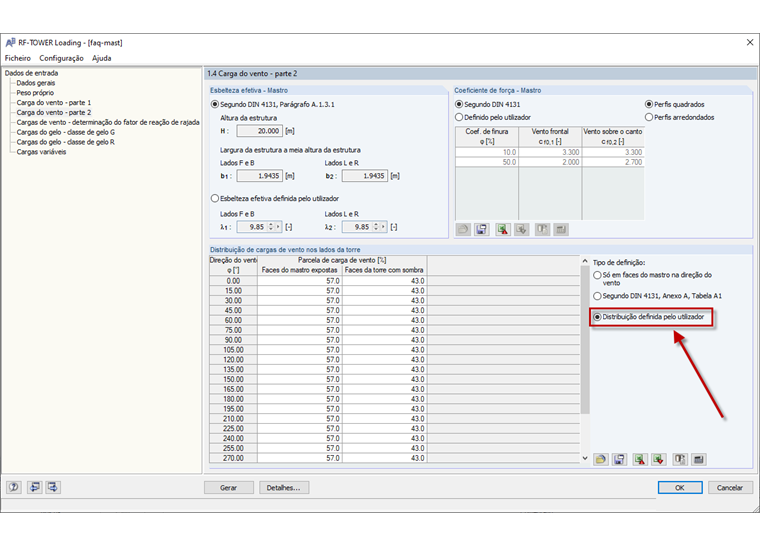Open Cargas de vento - determinação do fator de rajada
Screen dimensions: 760x546
click(x=108, y=122)
